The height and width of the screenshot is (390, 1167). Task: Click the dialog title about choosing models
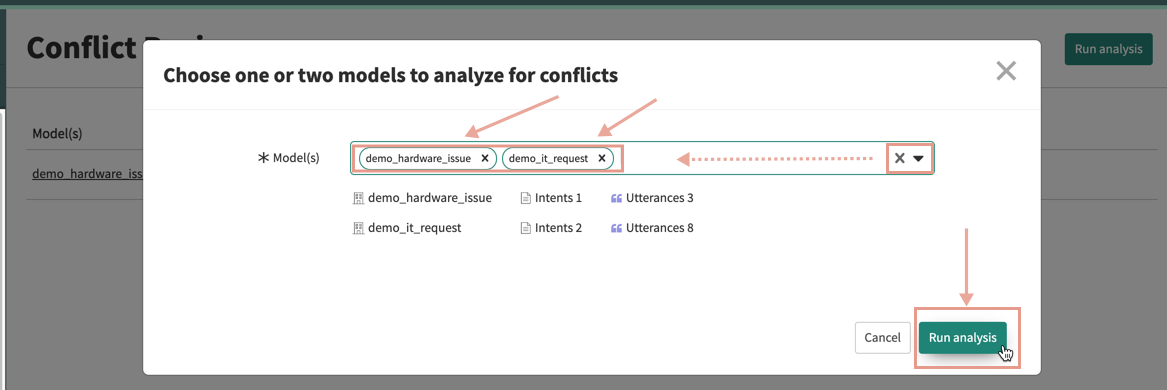coord(391,75)
